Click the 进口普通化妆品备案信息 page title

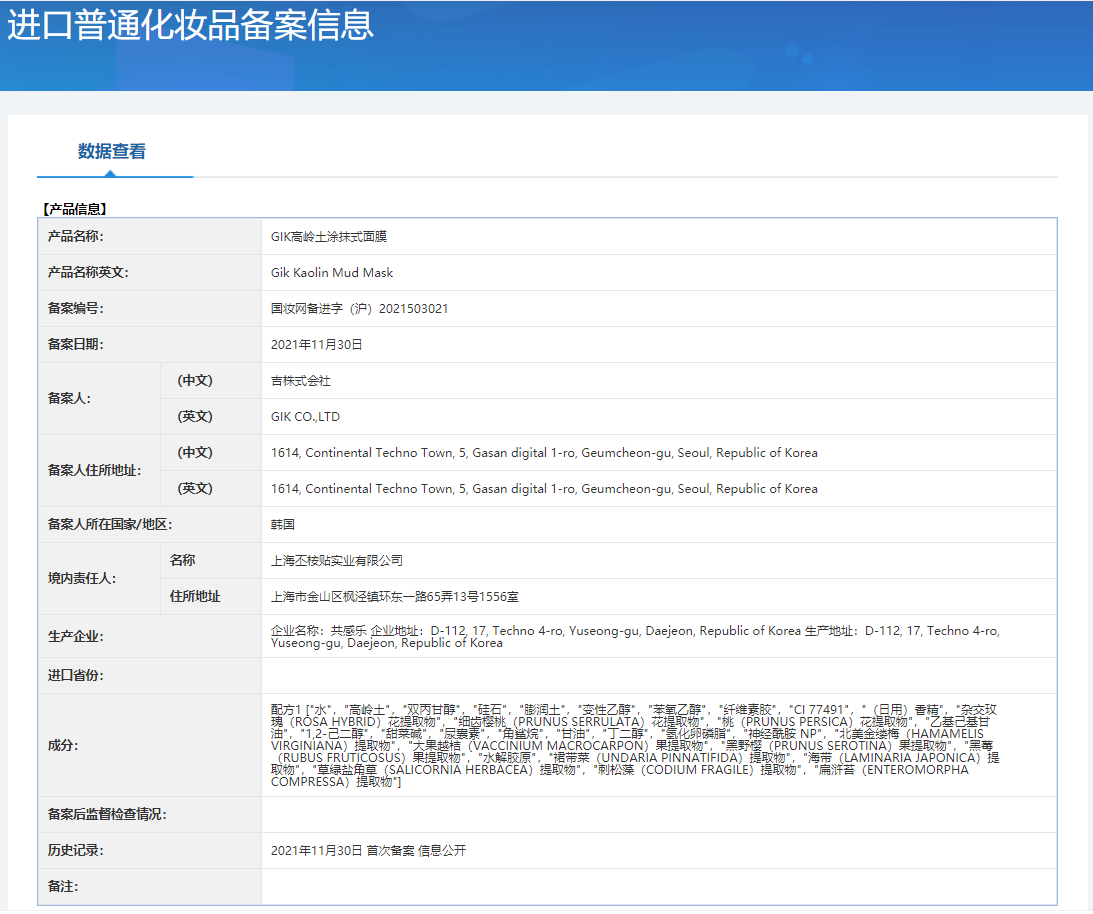tap(191, 25)
